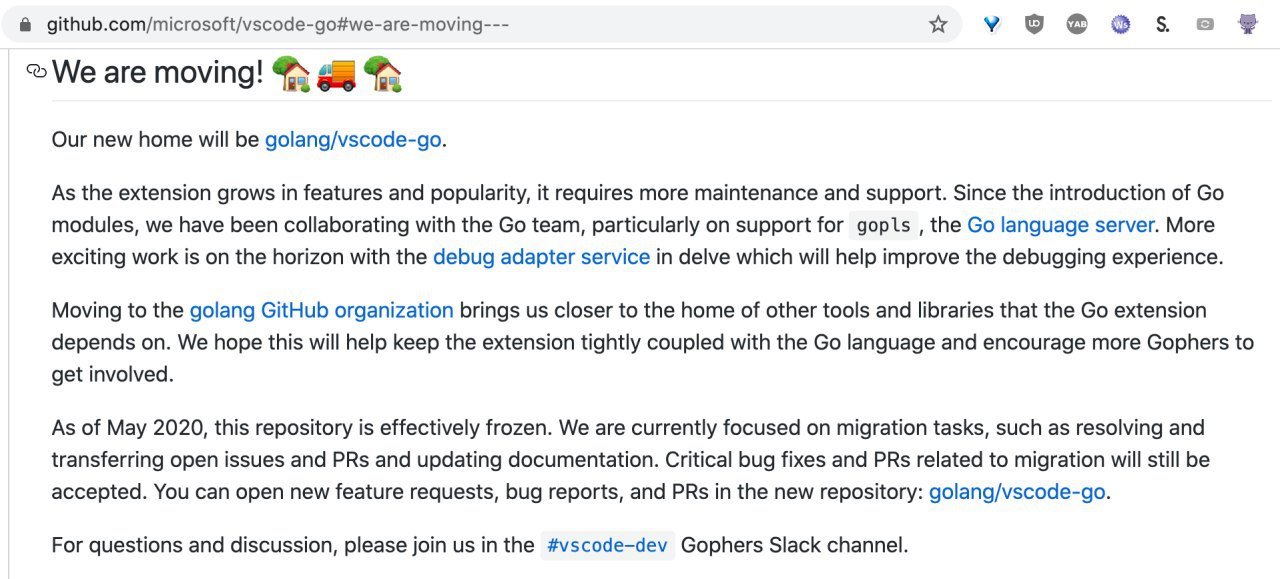This screenshot has width=1280, height=579.
Task: Bookmark this page with the star icon
Action: click(x=938, y=24)
